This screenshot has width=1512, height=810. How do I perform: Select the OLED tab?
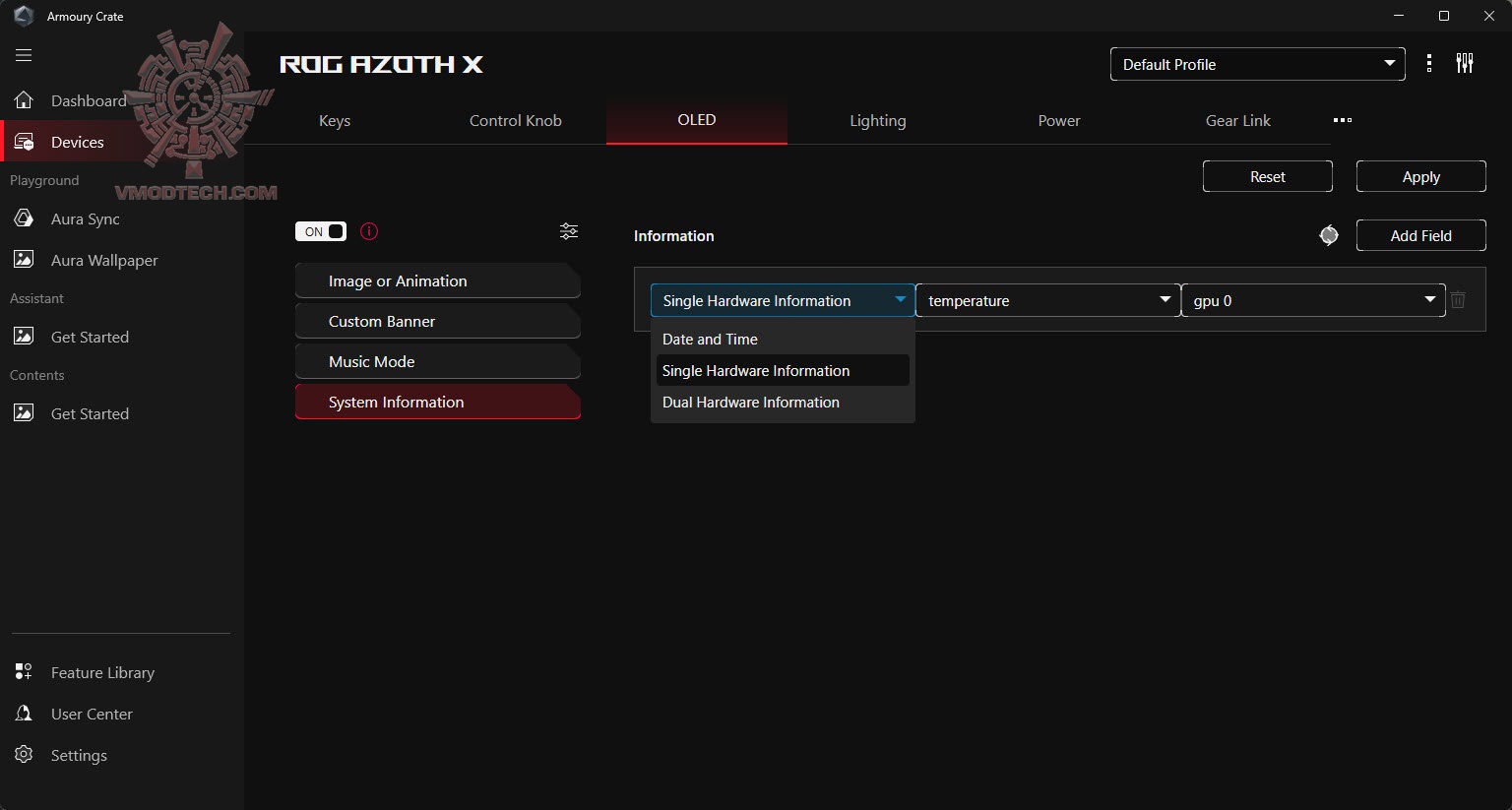click(x=697, y=120)
